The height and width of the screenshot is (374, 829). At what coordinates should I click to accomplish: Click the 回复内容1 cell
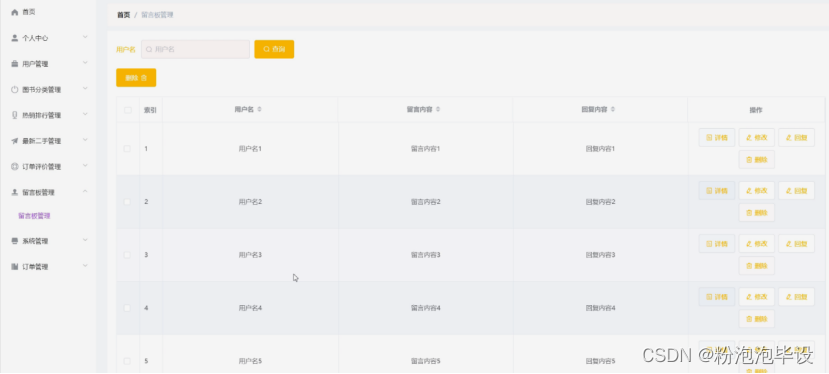point(600,149)
